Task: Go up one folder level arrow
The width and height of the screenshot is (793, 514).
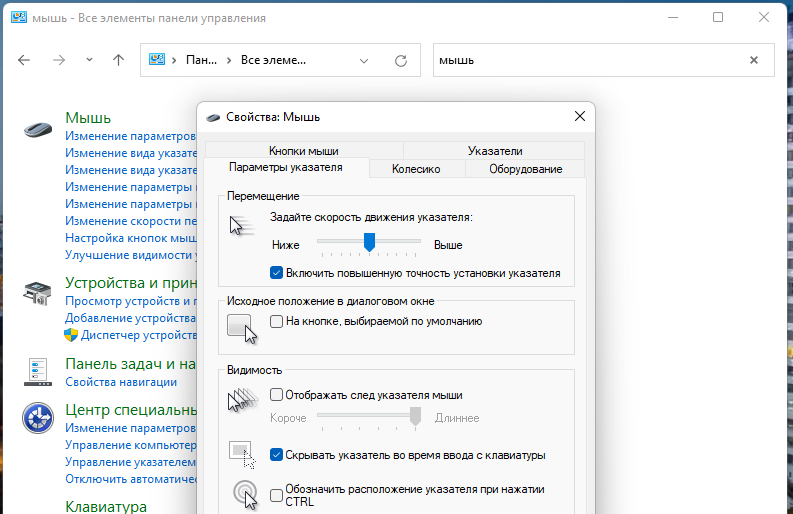Action: [x=119, y=60]
